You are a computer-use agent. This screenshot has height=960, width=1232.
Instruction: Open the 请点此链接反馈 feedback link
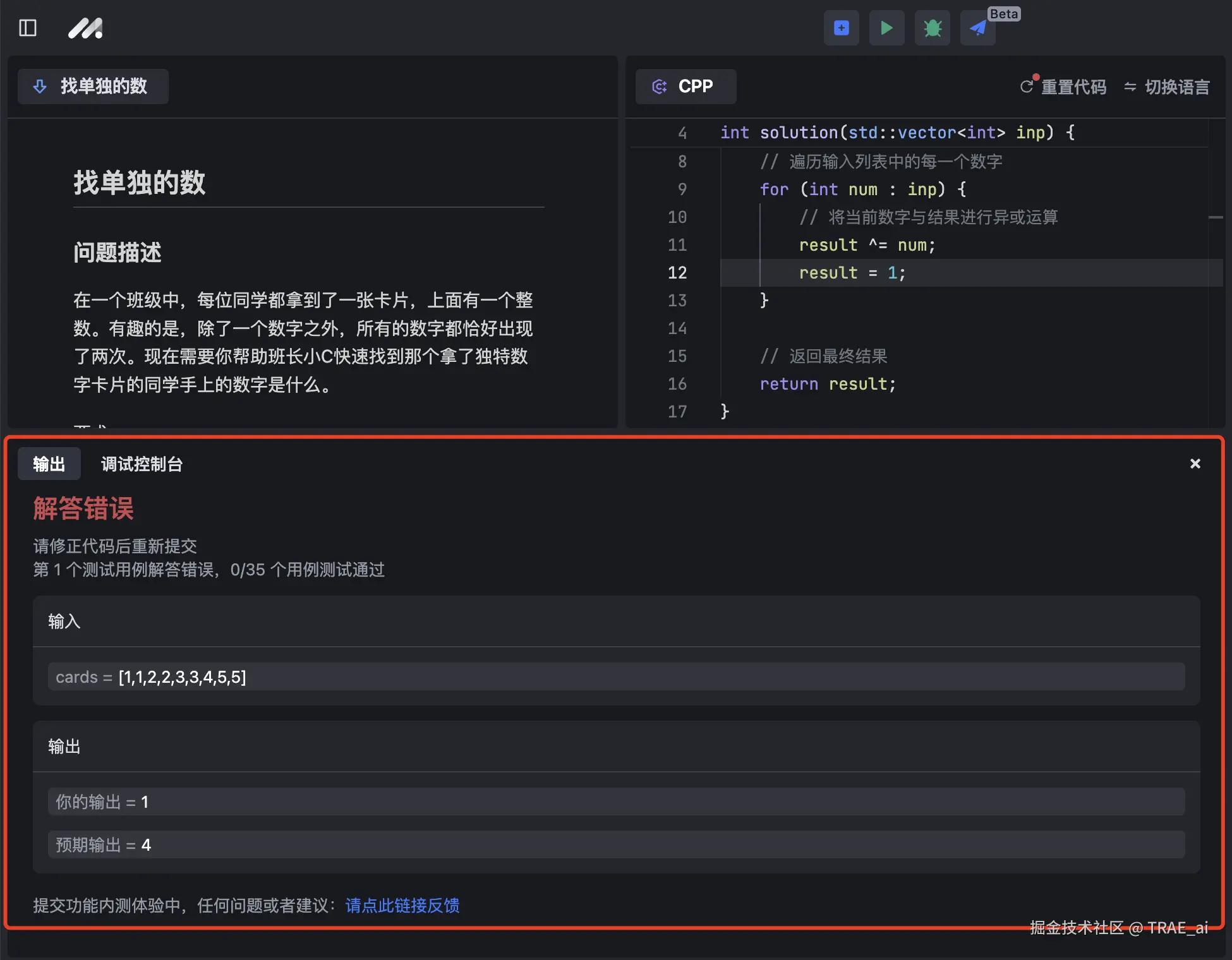coord(402,905)
